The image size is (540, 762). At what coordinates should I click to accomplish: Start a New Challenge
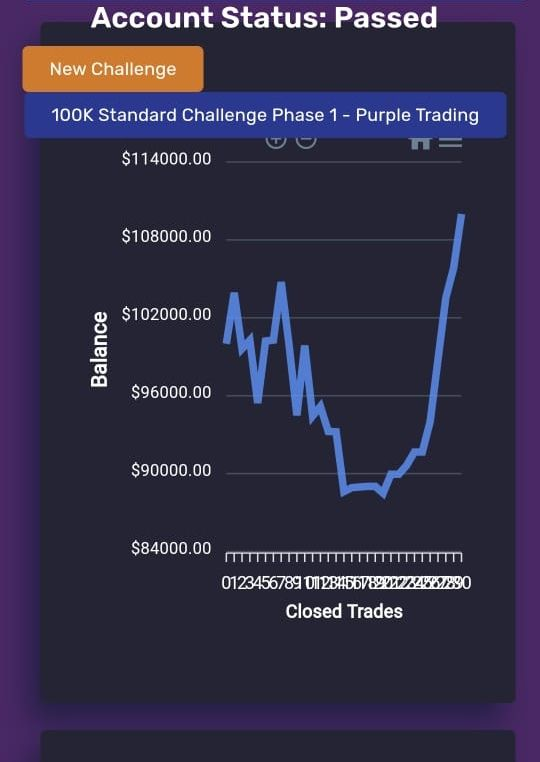pos(113,69)
